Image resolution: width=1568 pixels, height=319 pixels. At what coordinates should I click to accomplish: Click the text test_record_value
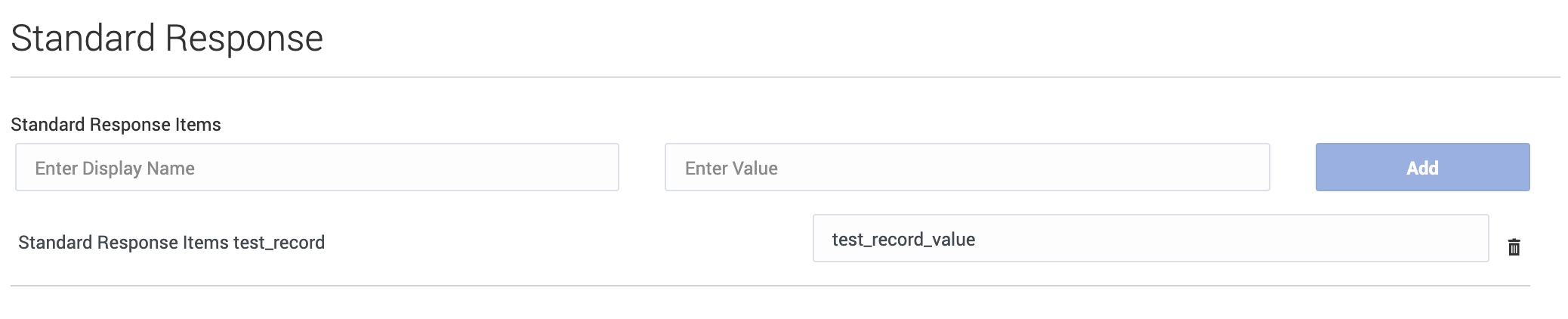point(903,240)
